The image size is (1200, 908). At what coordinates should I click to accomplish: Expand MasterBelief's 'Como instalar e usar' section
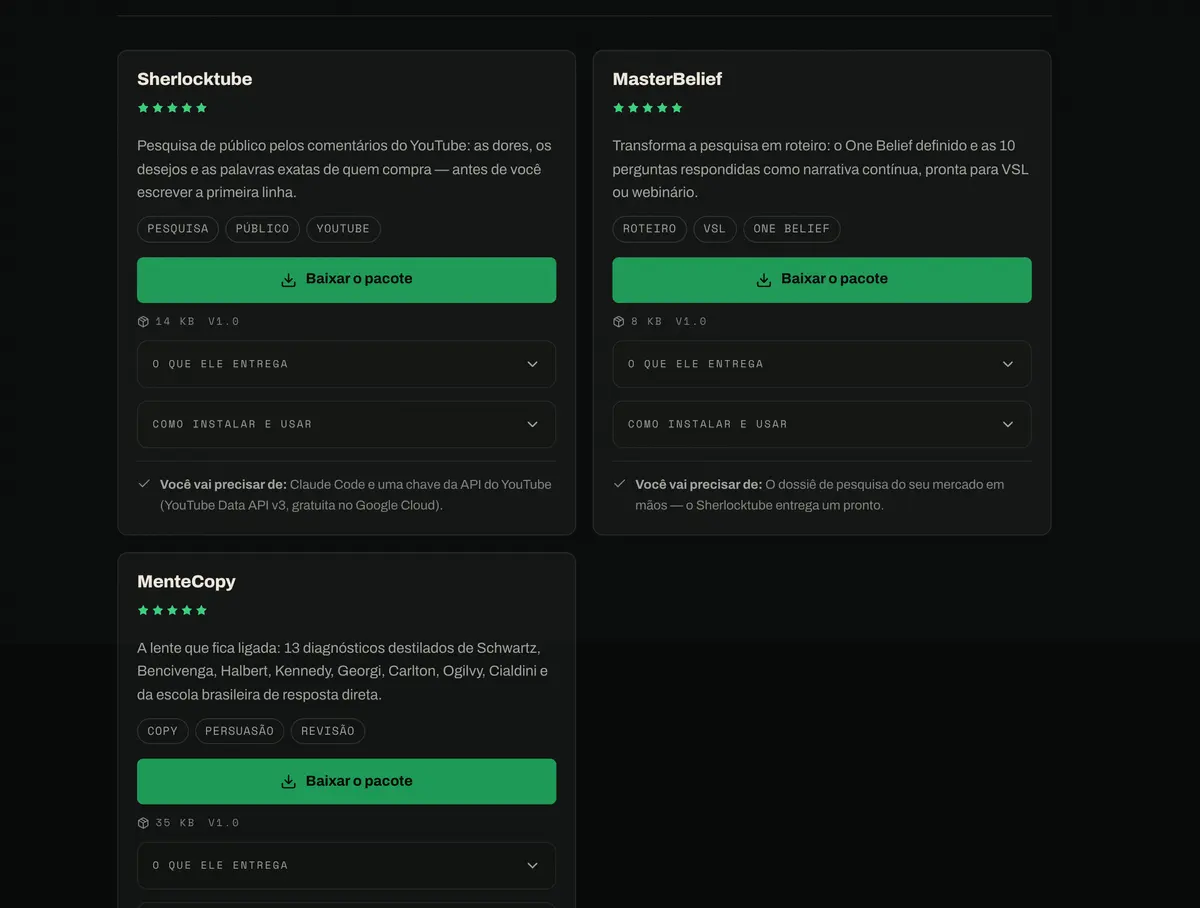(x=821, y=424)
